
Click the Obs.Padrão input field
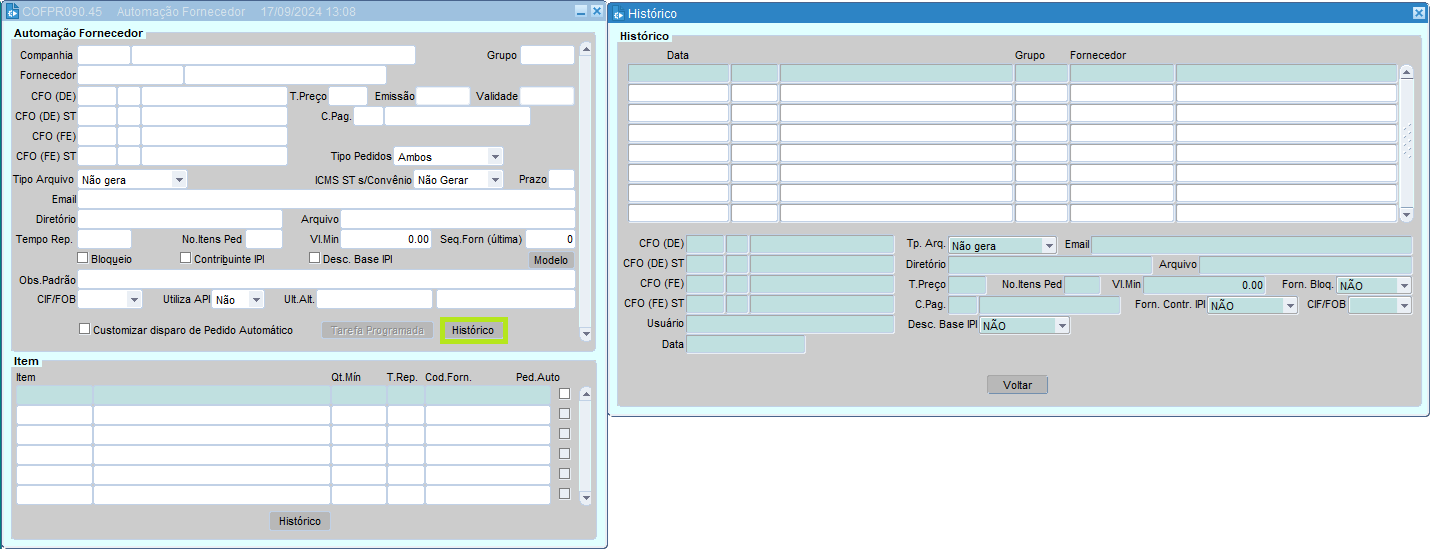[x=326, y=280]
